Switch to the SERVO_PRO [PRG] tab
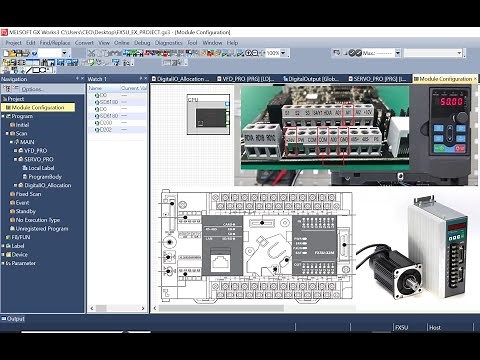The image size is (480, 360). [x=377, y=79]
